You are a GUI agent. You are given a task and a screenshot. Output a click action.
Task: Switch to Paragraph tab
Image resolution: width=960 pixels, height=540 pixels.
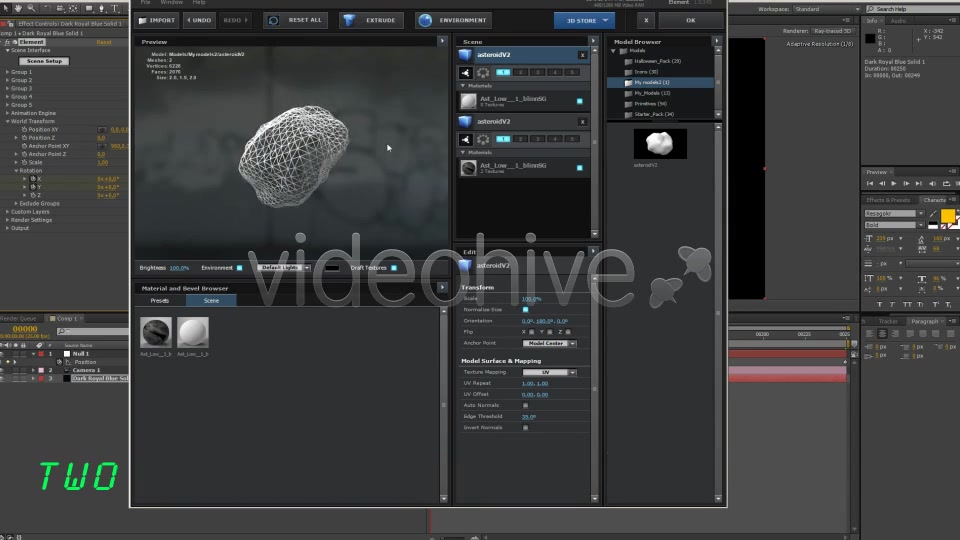point(924,321)
